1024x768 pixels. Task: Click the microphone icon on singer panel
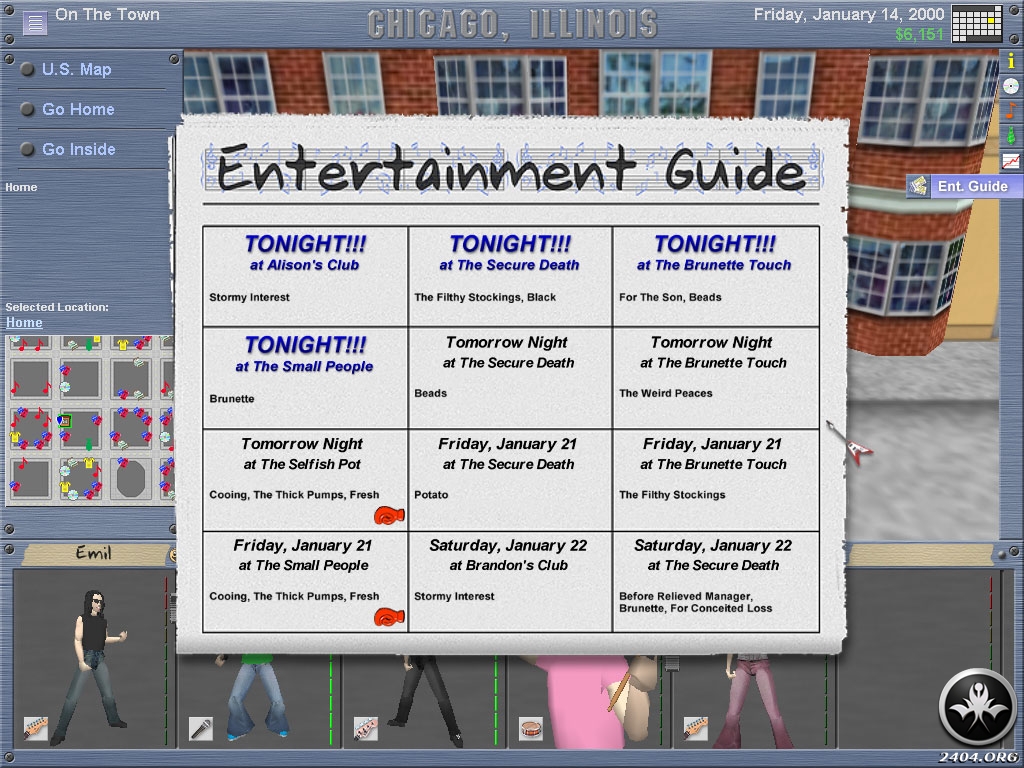[200, 729]
